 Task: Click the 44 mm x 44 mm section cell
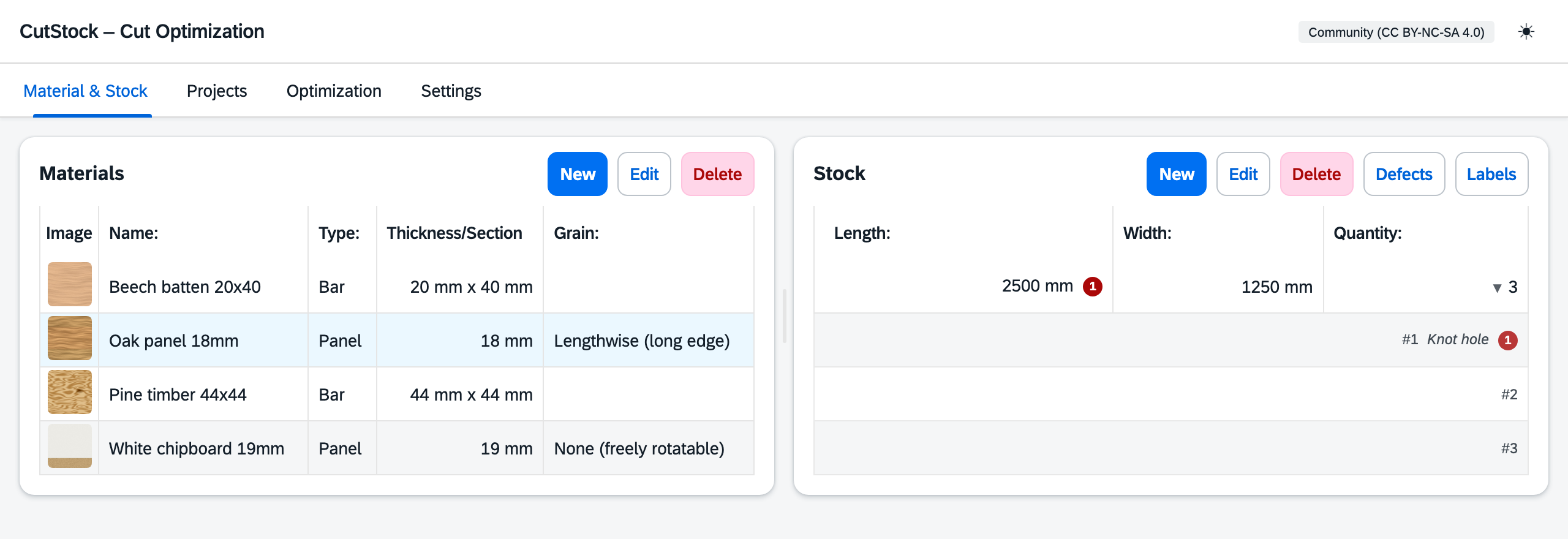pos(460,394)
